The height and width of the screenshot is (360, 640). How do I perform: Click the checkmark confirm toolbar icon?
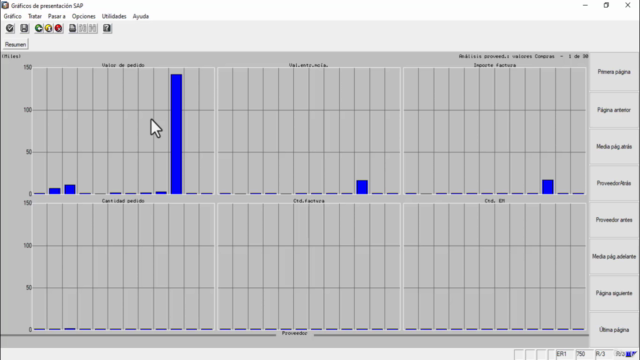click(10, 28)
